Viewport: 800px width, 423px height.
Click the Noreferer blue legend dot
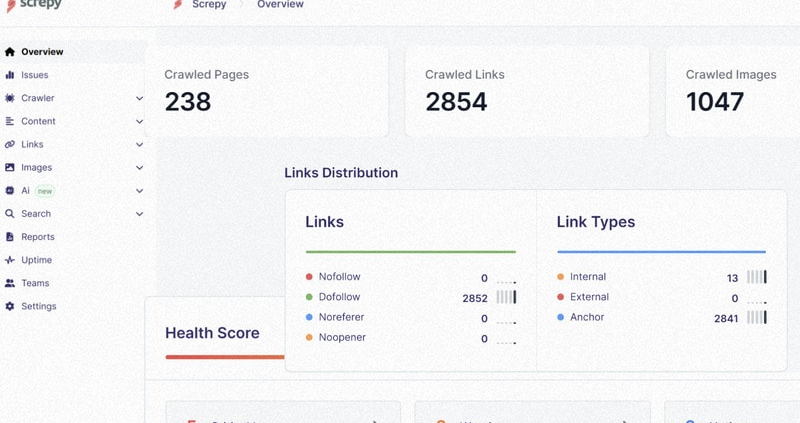pos(309,317)
